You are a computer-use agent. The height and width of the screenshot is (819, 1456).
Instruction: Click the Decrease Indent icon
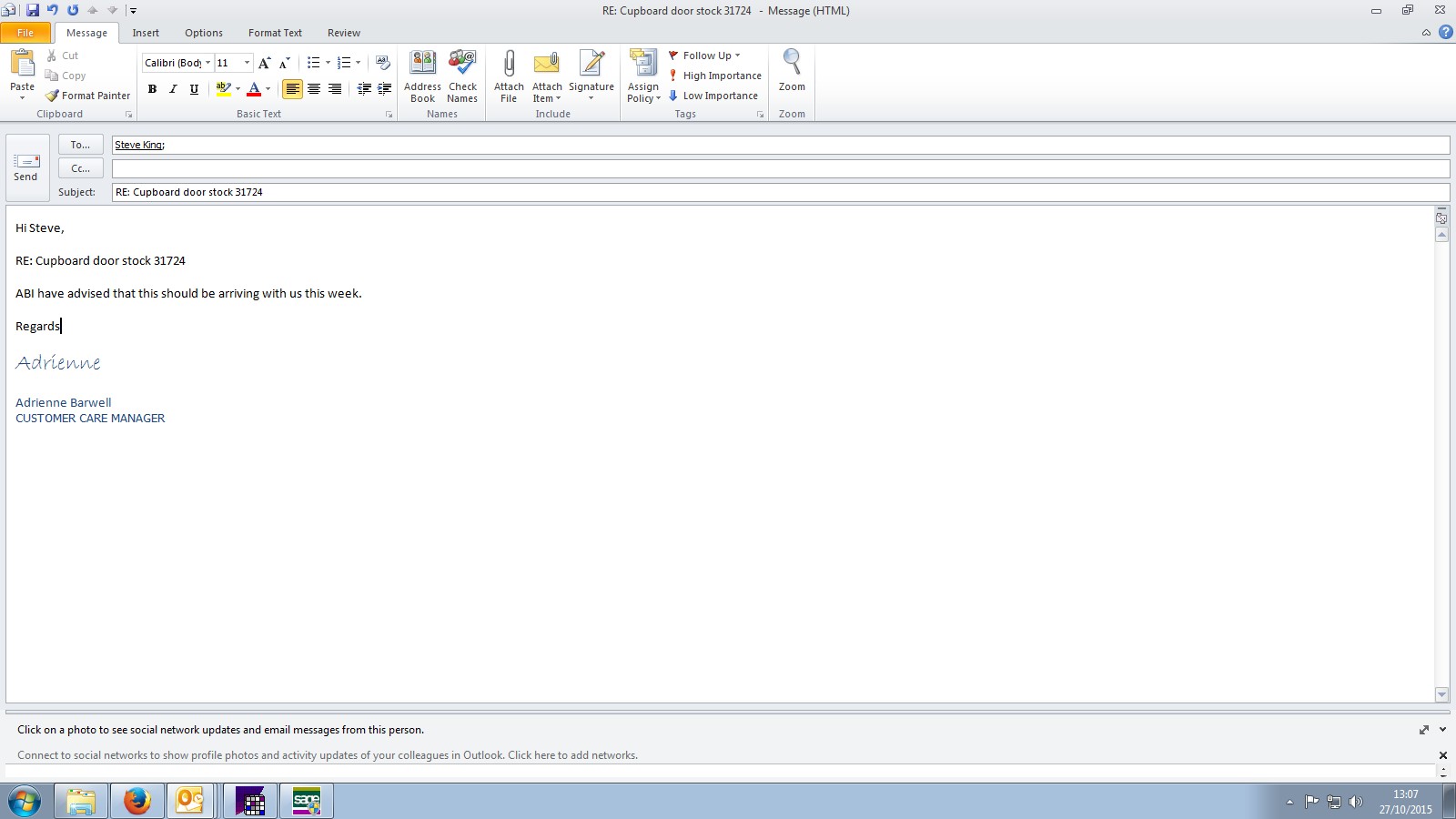pyautogui.click(x=364, y=89)
